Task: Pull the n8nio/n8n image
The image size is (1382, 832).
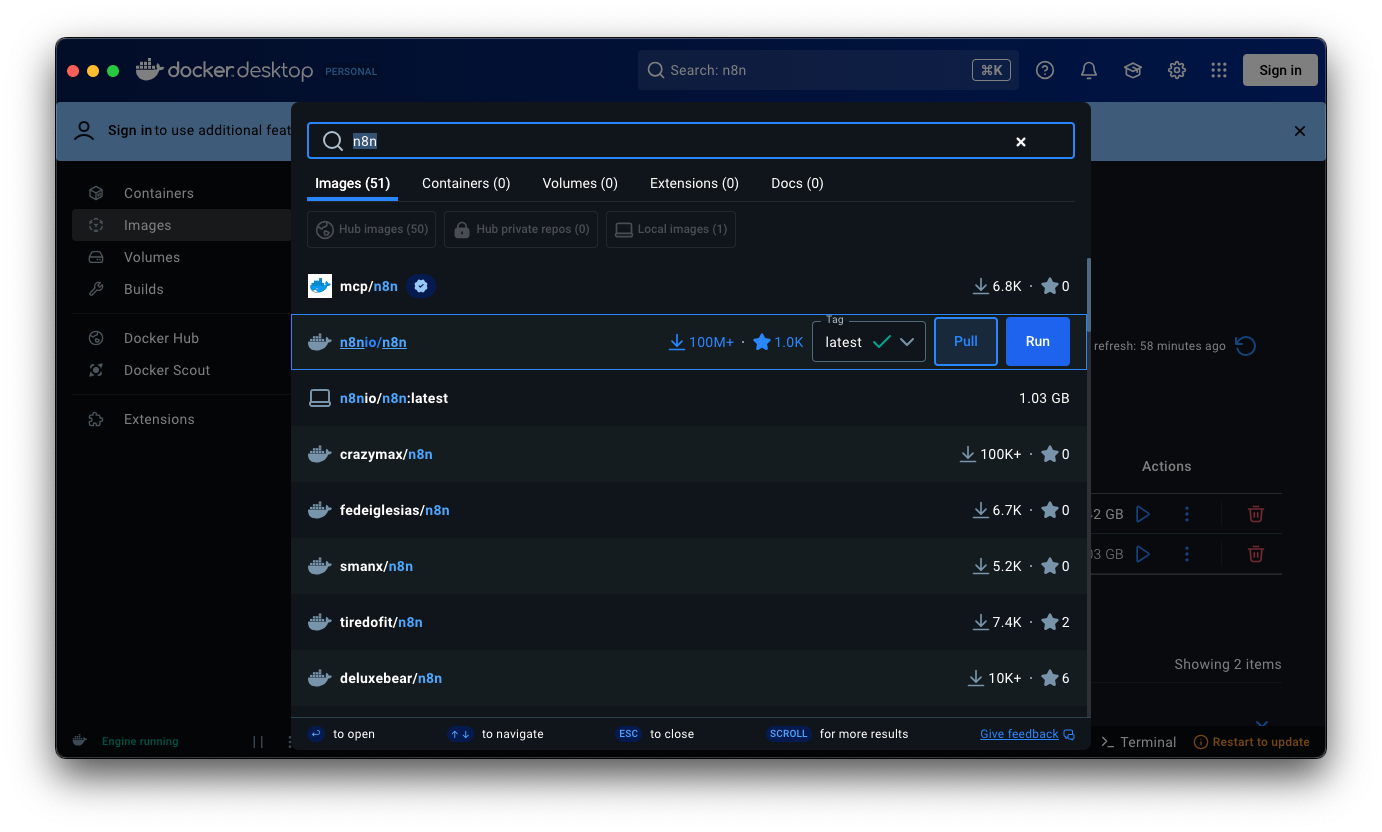Action: point(966,342)
